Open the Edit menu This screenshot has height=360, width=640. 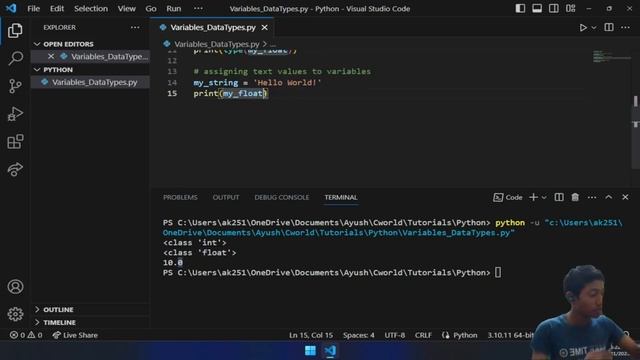[x=57, y=8]
